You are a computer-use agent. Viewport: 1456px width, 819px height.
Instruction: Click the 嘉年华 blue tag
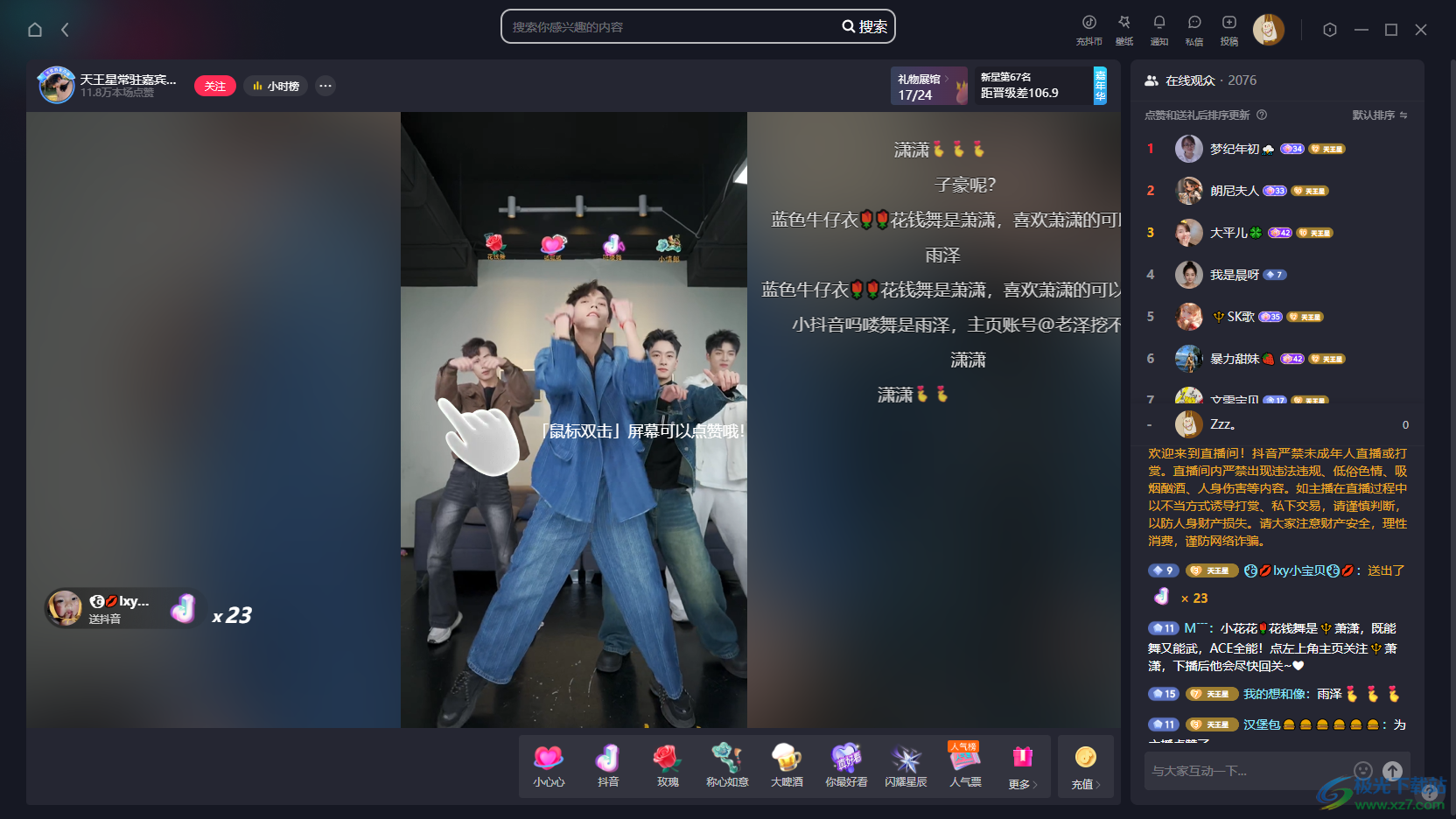tap(1100, 86)
